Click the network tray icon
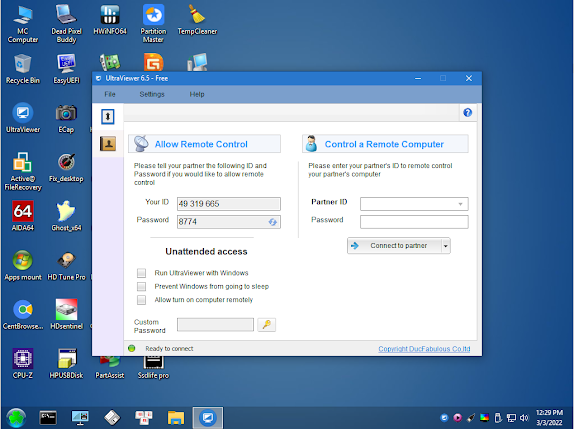The height and width of the screenshot is (429, 574). [511, 418]
